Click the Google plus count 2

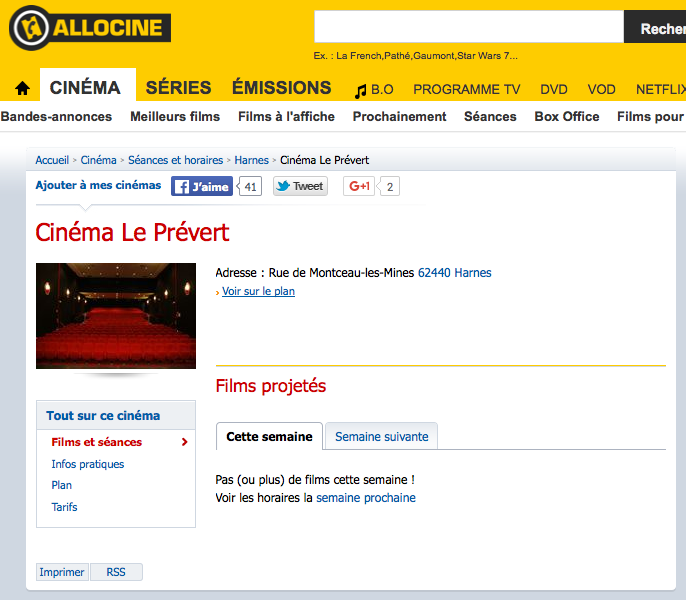click(390, 187)
